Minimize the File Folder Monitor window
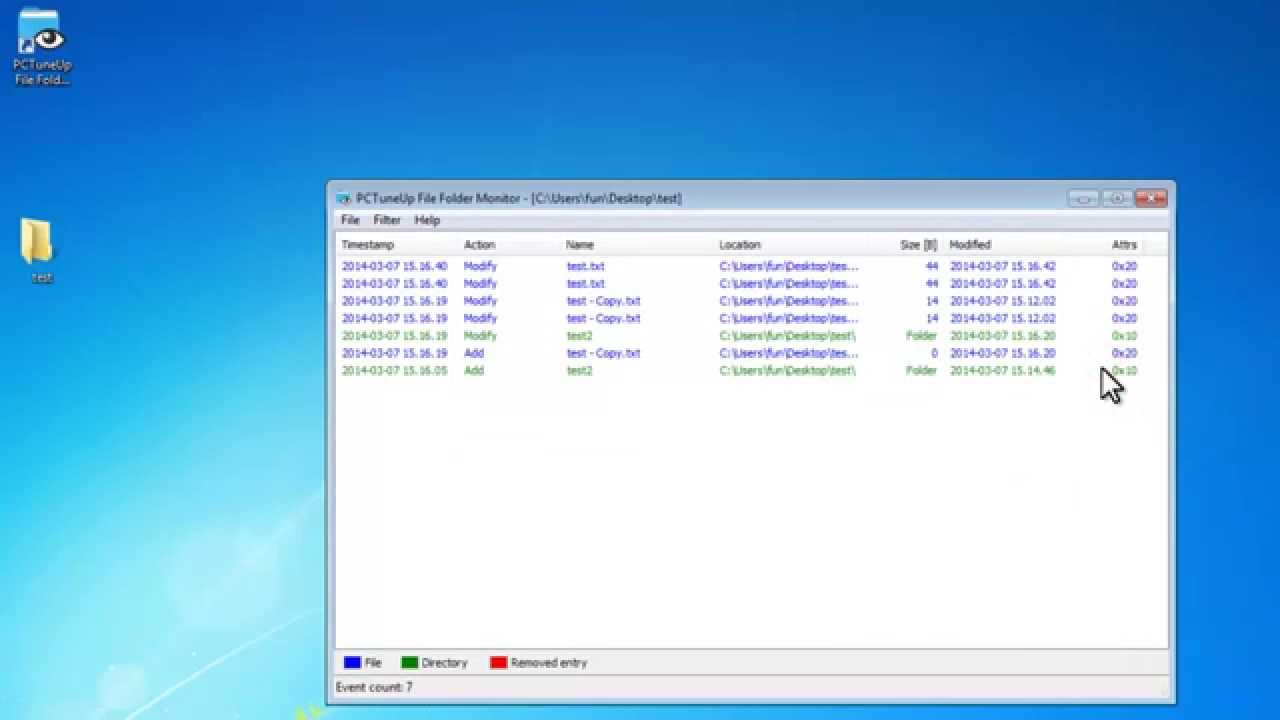 [1083, 198]
